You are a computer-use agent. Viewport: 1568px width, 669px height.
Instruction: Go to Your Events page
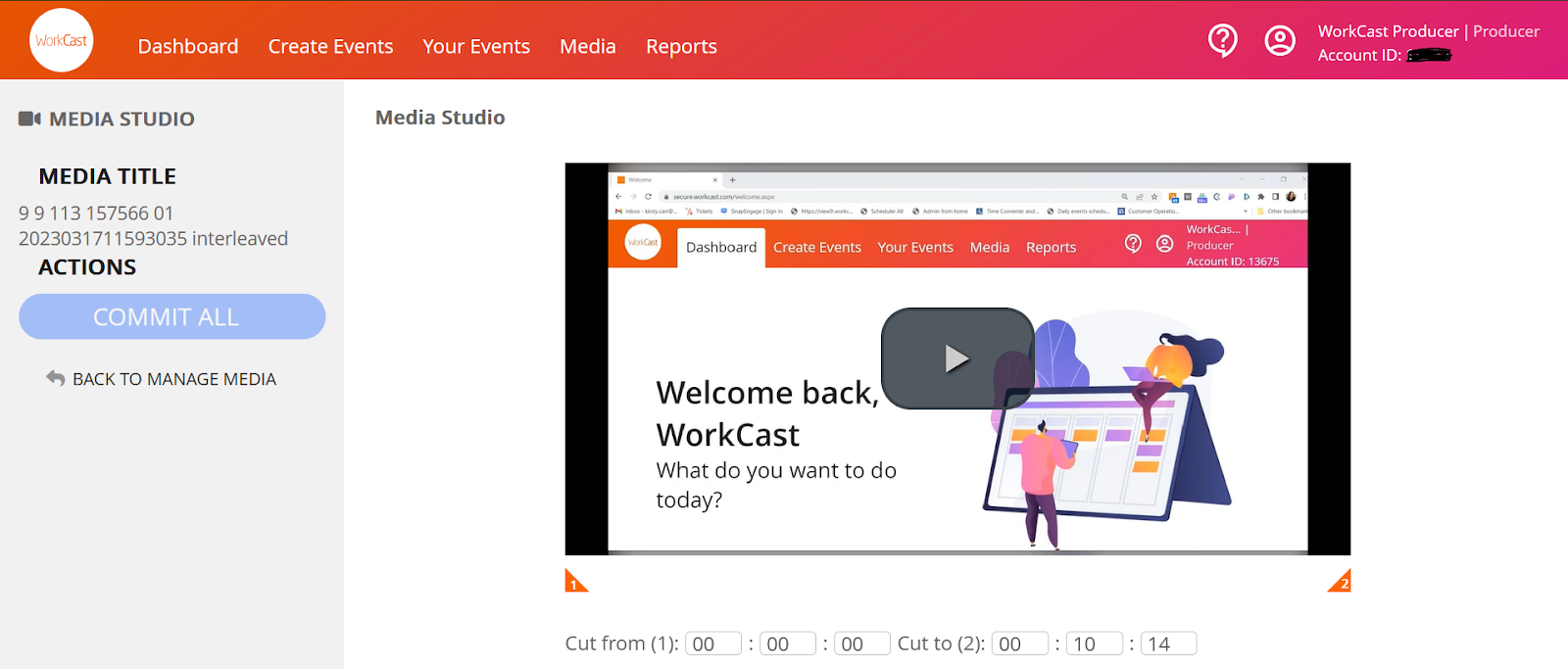pyautogui.click(x=476, y=46)
